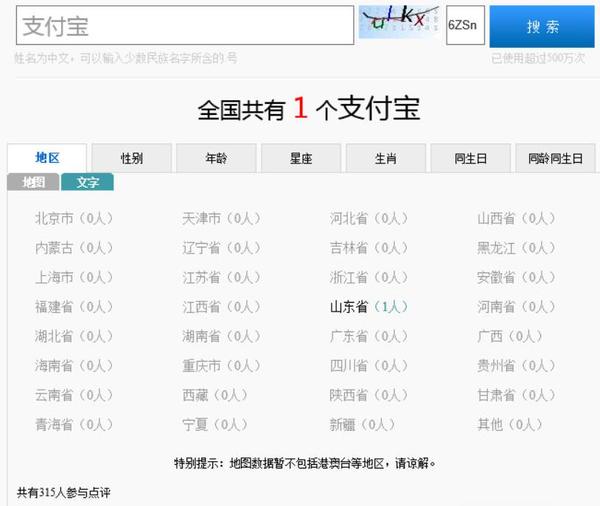Click 海南省 (0人) entry
The width and height of the screenshot is (600, 506).
(x=74, y=366)
